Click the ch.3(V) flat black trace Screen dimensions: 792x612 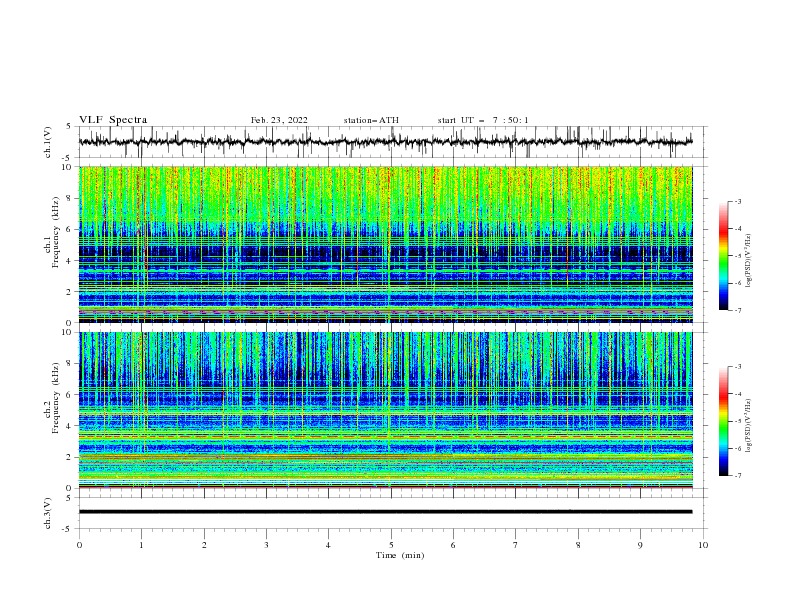click(385, 512)
